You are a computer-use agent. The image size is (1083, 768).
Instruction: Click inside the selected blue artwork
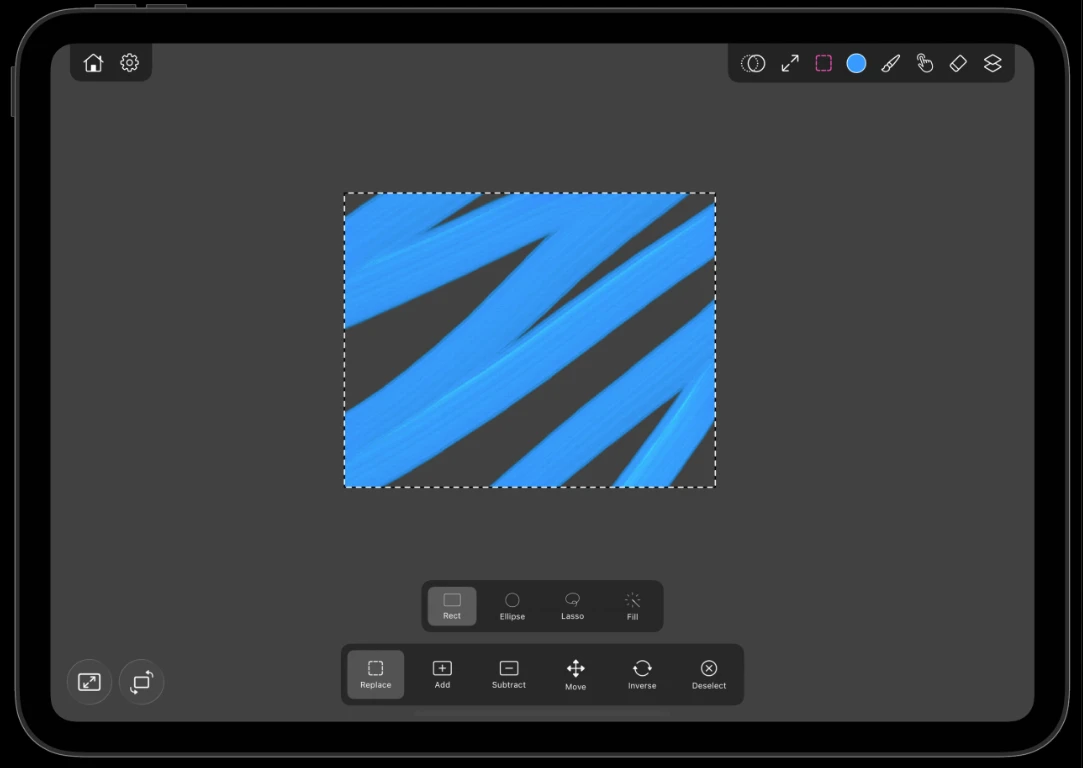pyautogui.click(x=530, y=340)
